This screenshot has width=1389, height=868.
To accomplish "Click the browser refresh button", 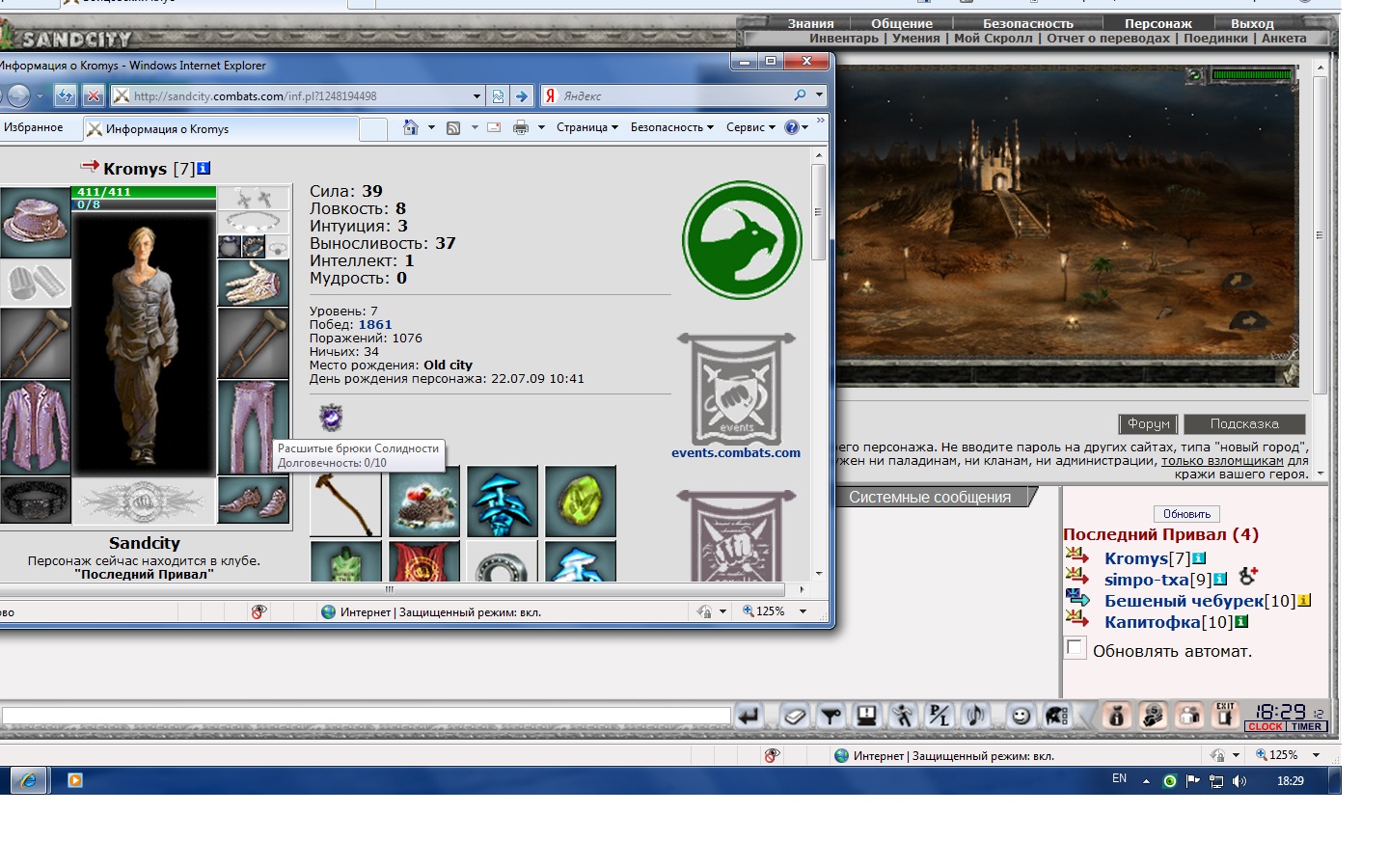I will pyautogui.click(x=65, y=95).
